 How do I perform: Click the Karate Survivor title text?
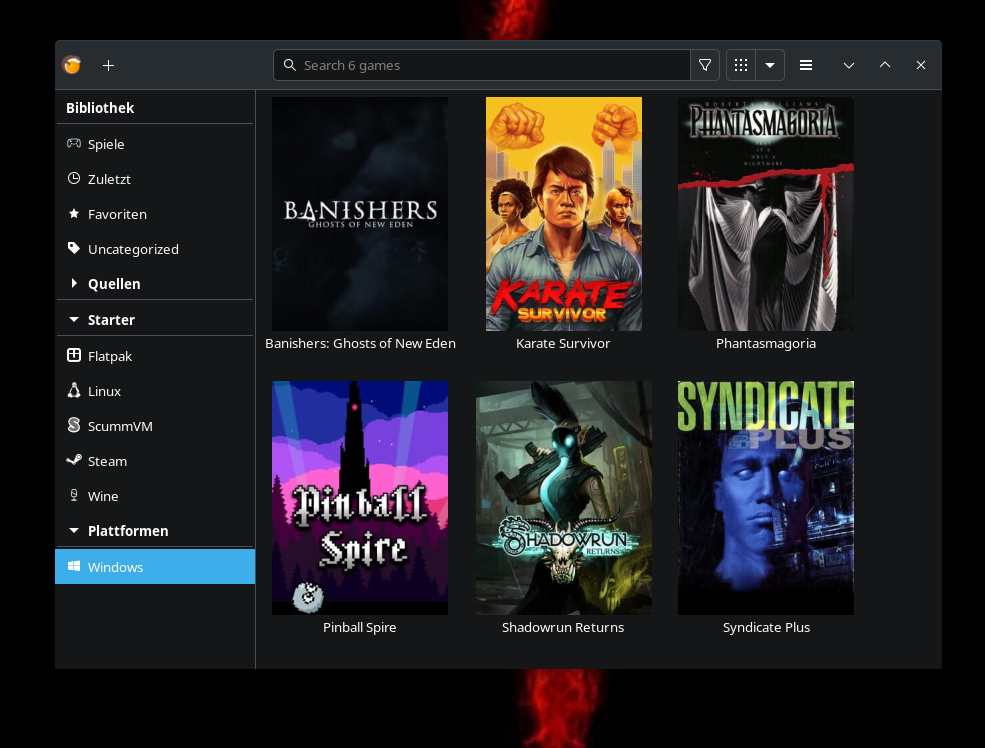point(563,344)
